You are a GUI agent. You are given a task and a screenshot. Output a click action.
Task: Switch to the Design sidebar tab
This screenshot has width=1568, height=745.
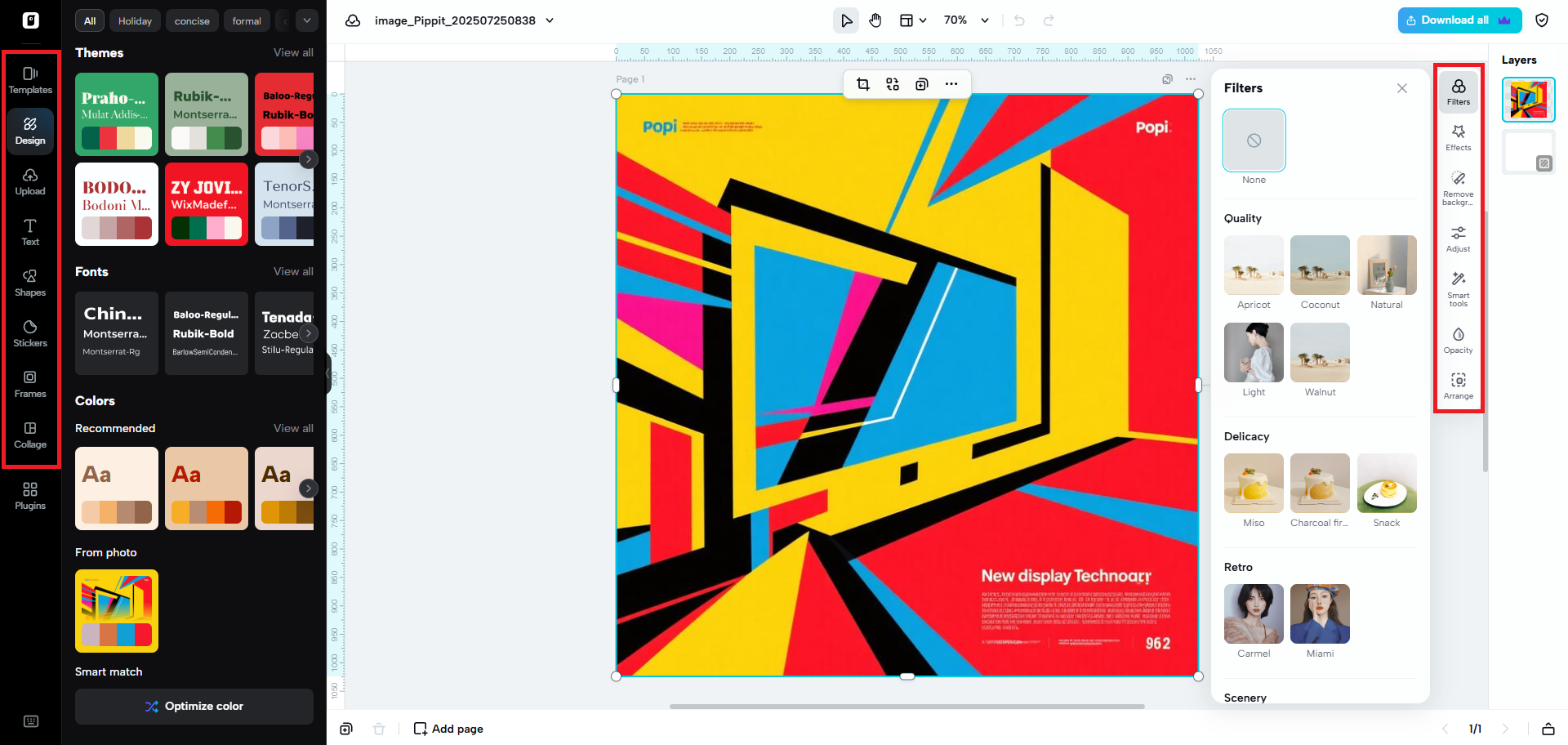click(30, 131)
